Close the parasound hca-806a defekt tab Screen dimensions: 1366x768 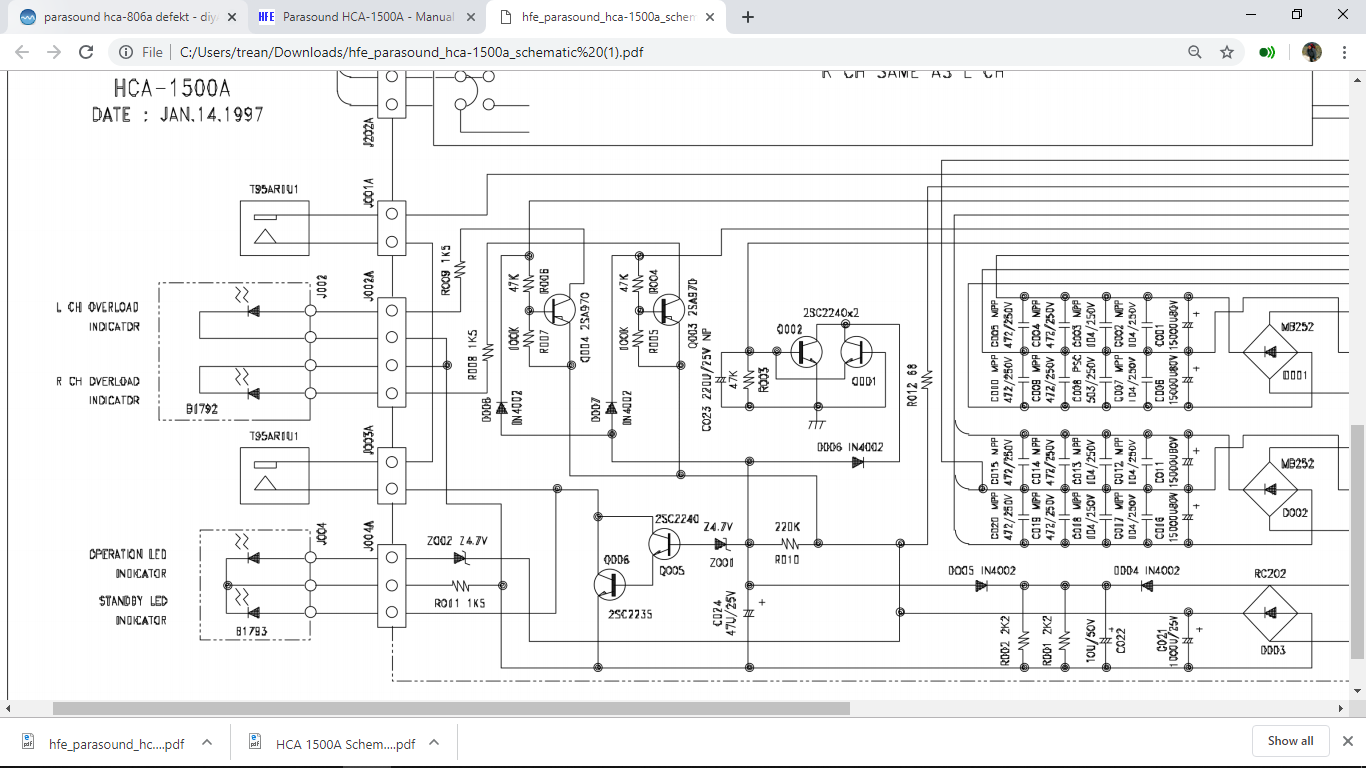click(x=232, y=17)
